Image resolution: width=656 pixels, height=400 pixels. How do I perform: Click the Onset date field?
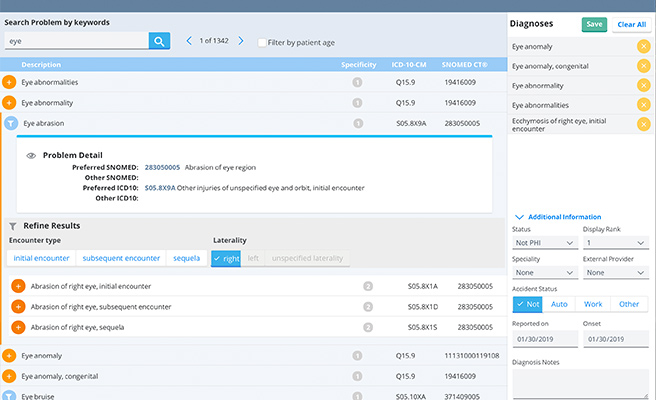(616, 339)
